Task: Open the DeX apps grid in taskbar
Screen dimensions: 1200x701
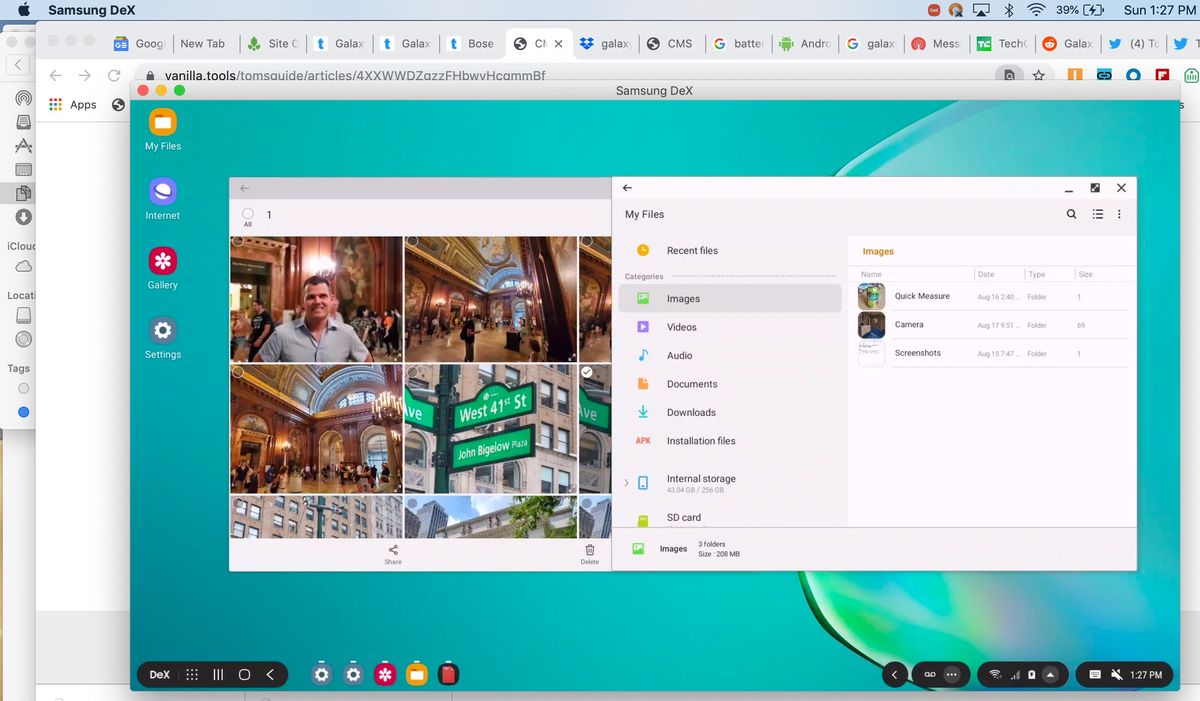Action: 192,675
